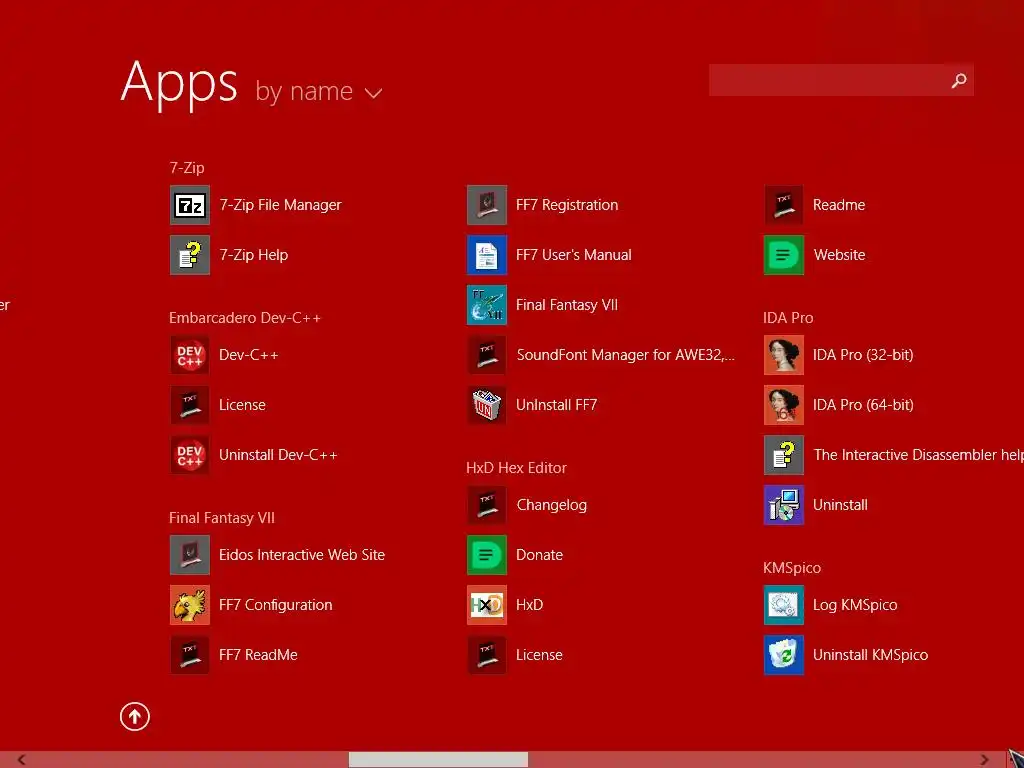Click the 'SoundFont Manager for AWE32,...' label
1024x768 pixels.
click(x=626, y=355)
